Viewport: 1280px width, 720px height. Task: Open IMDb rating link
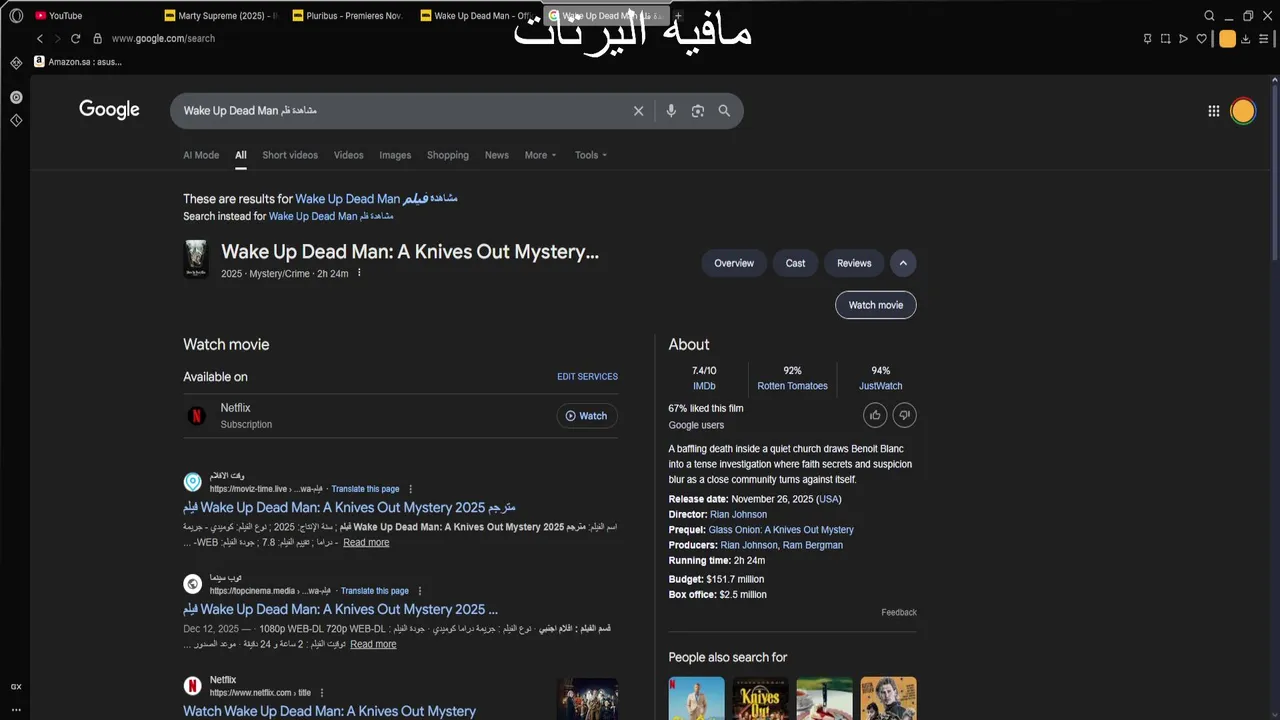coord(704,386)
